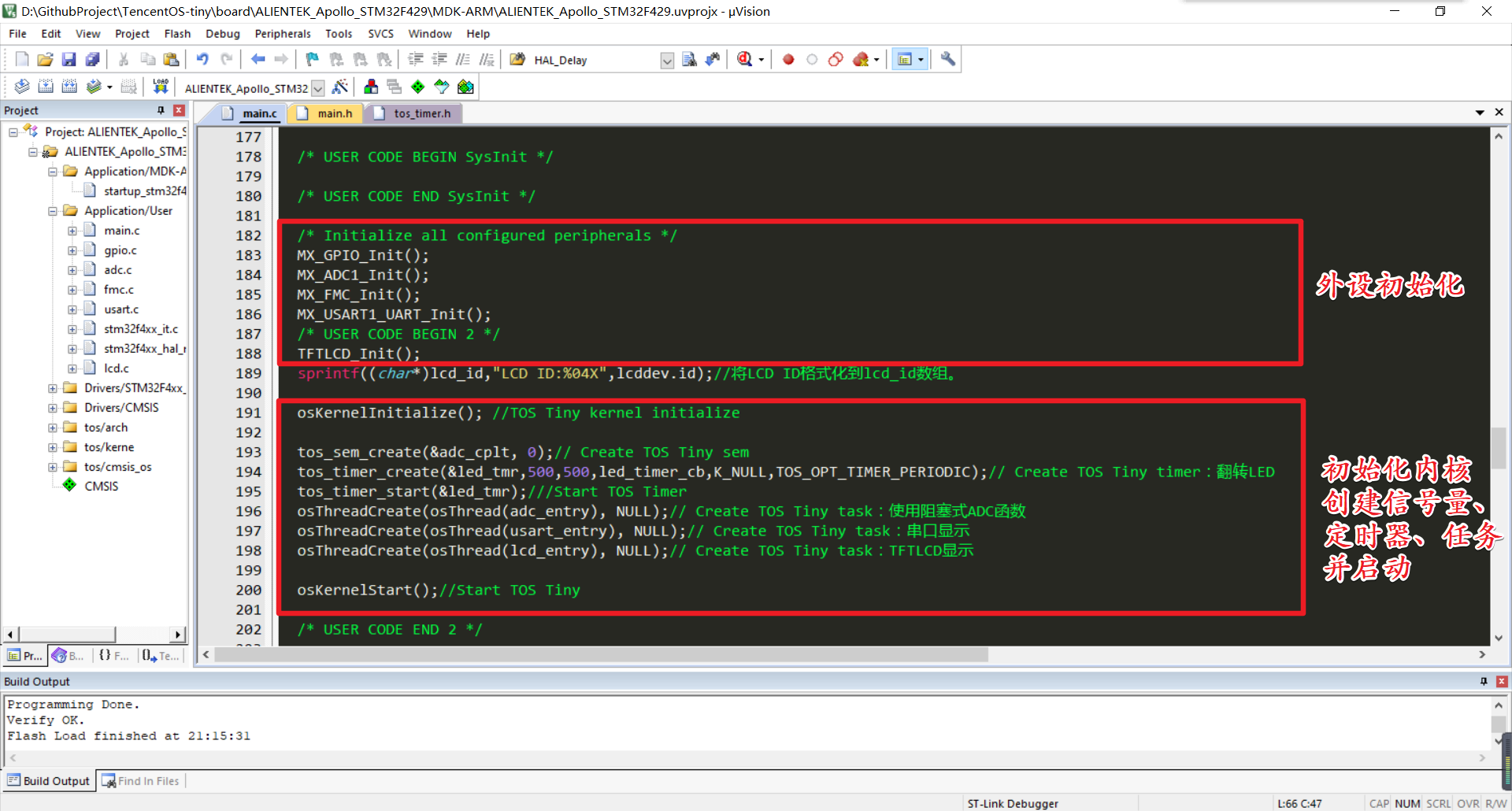This screenshot has width=1512, height=811.
Task: Expand the Drivers/CMSIS folder in tree
Action: click(53, 408)
